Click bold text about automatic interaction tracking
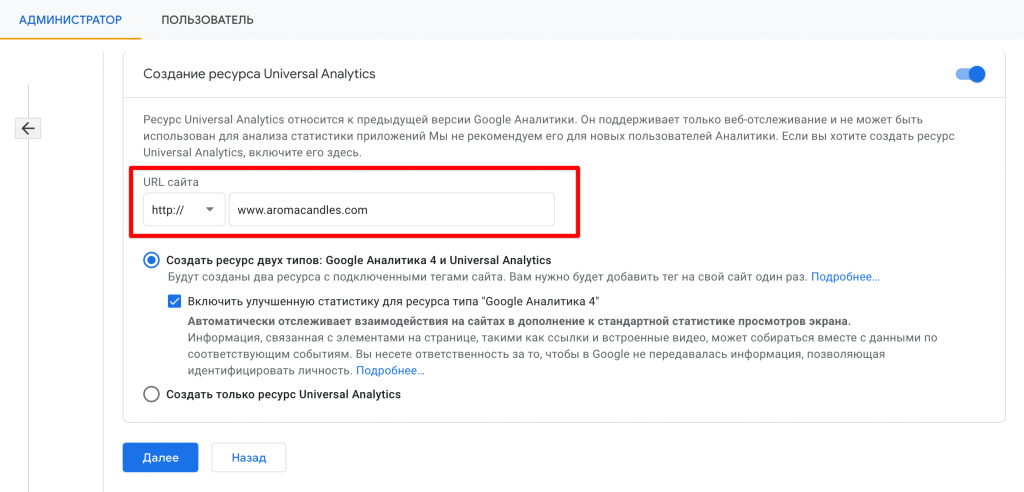This screenshot has width=1024, height=492. [x=518, y=321]
